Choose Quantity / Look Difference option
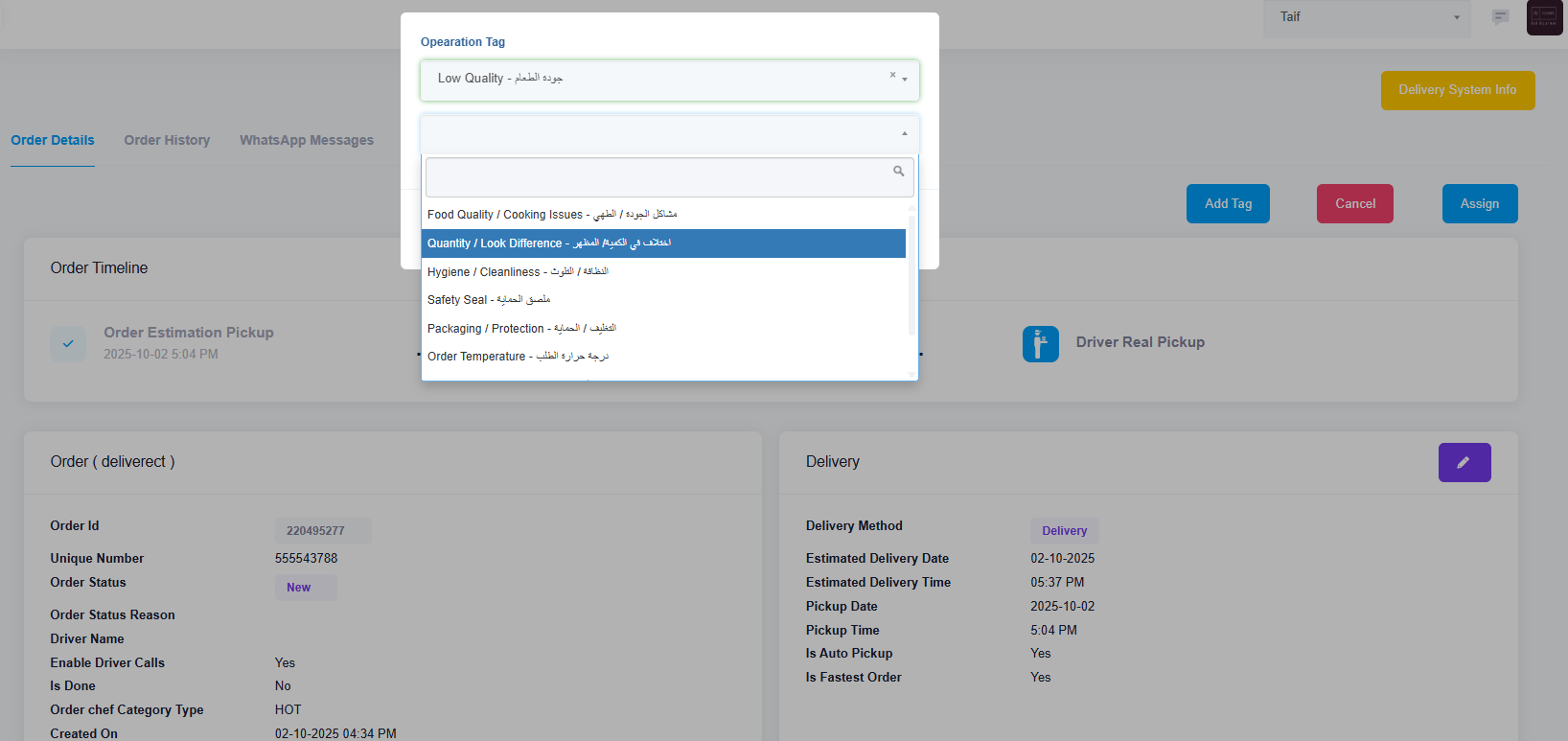 tap(549, 243)
